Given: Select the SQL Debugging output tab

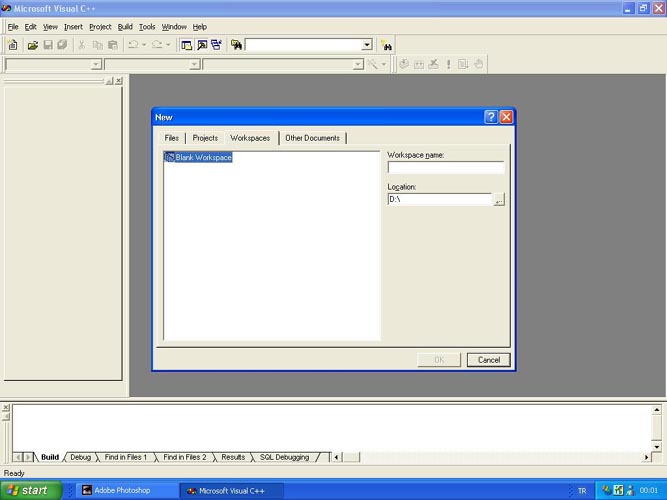Looking at the screenshot, I should (x=284, y=457).
